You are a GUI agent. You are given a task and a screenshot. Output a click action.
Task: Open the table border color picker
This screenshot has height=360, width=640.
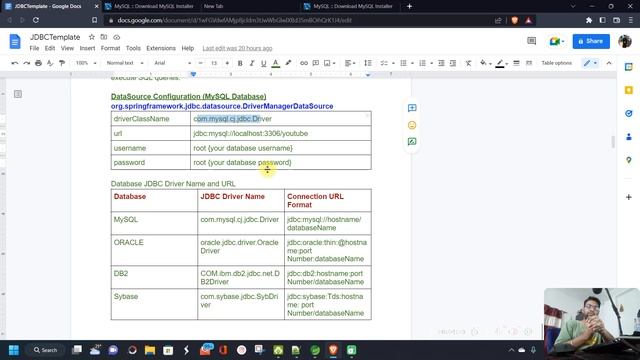click(x=501, y=63)
